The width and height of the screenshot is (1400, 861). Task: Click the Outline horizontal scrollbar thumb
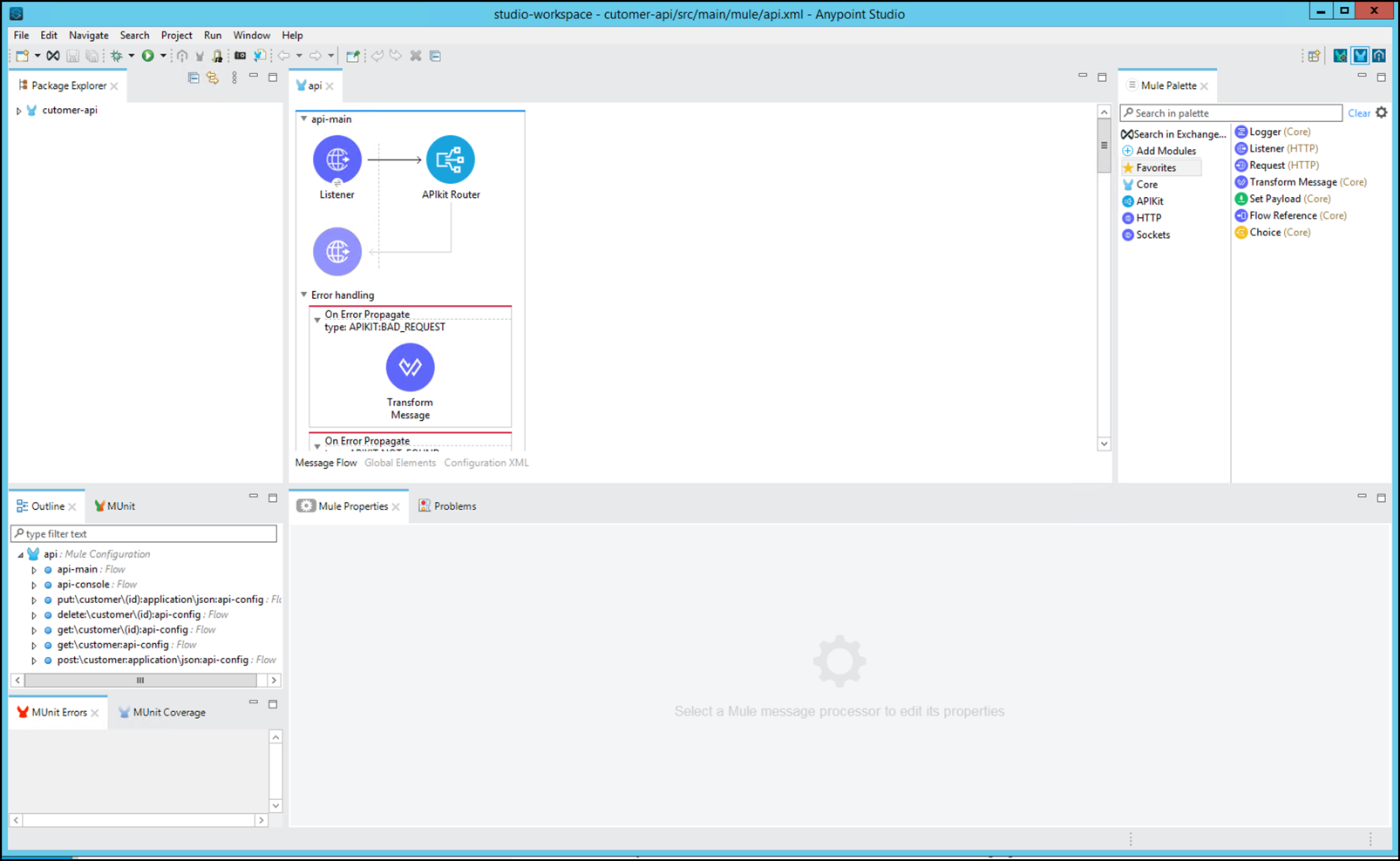click(x=140, y=681)
